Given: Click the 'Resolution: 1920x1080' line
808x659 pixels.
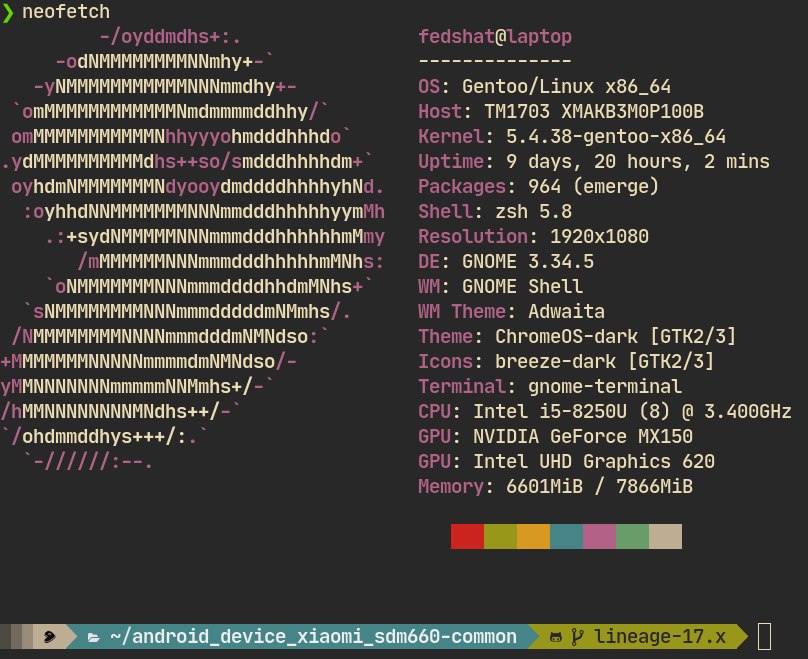Looking at the screenshot, I should [533, 236].
